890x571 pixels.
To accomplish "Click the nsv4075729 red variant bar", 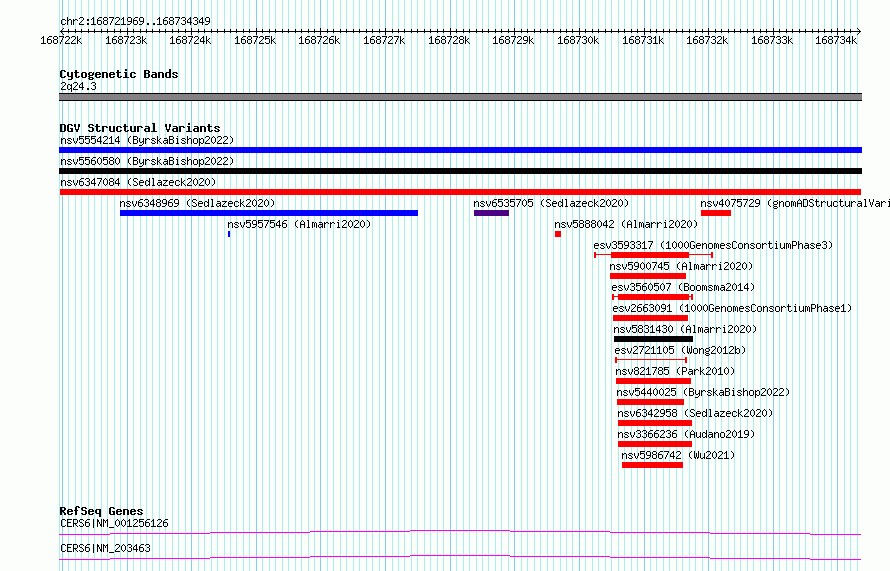I will point(716,213).
